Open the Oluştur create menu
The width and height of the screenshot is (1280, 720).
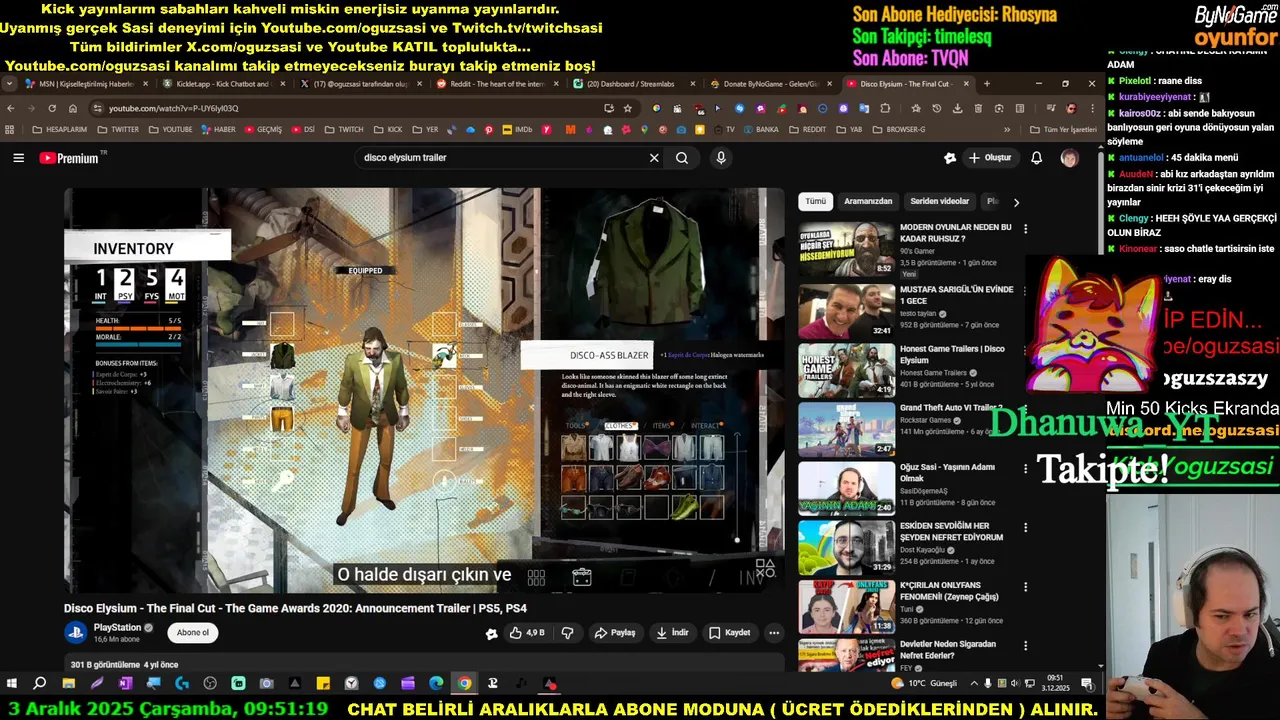coord(990,158)
